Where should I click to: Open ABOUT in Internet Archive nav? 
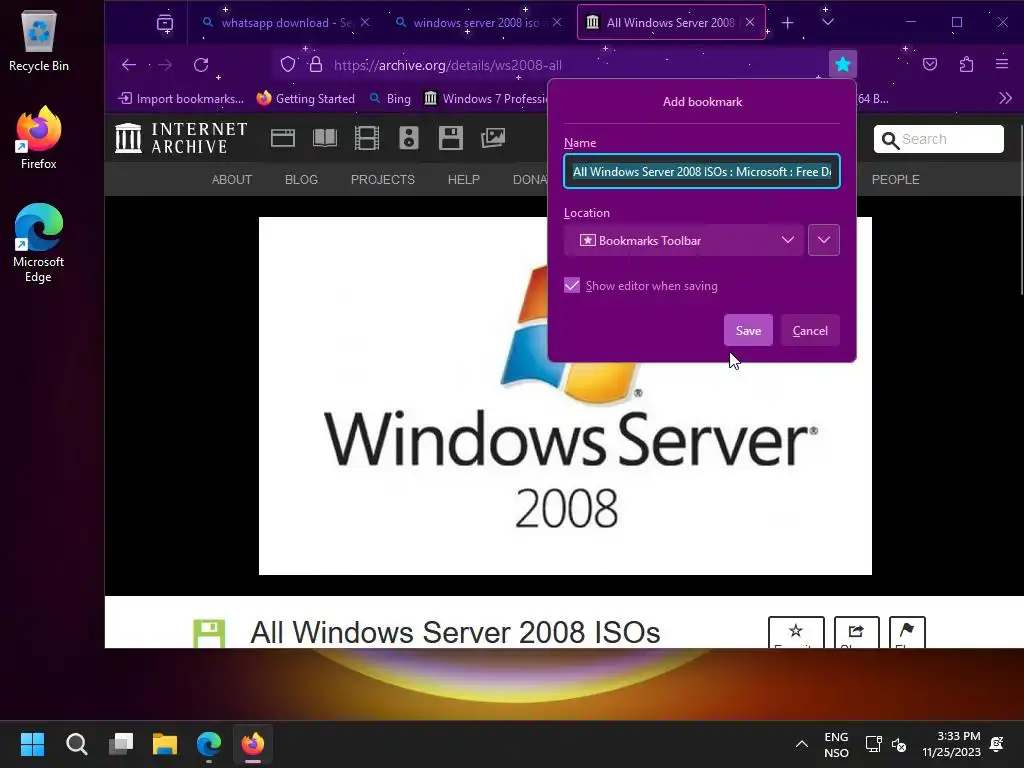pos(231,180)
